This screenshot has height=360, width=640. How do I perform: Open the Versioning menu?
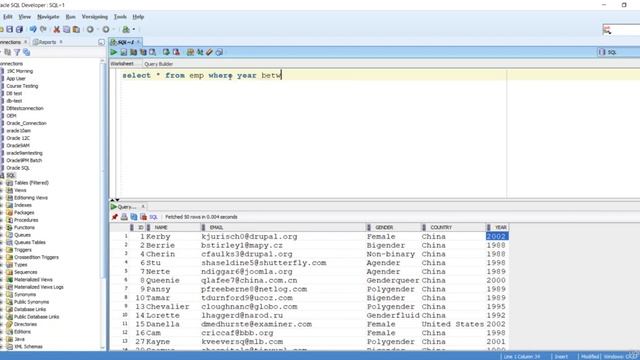95,17
